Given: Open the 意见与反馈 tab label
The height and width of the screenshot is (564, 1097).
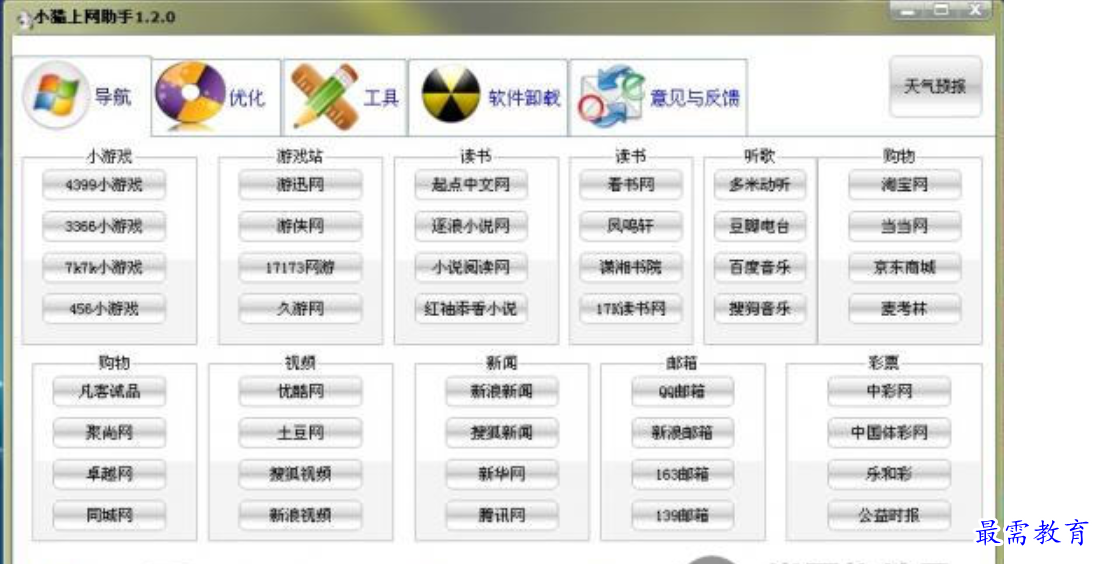Looking at the screenshot, I should pyautogui.click(x=695, y=97).
